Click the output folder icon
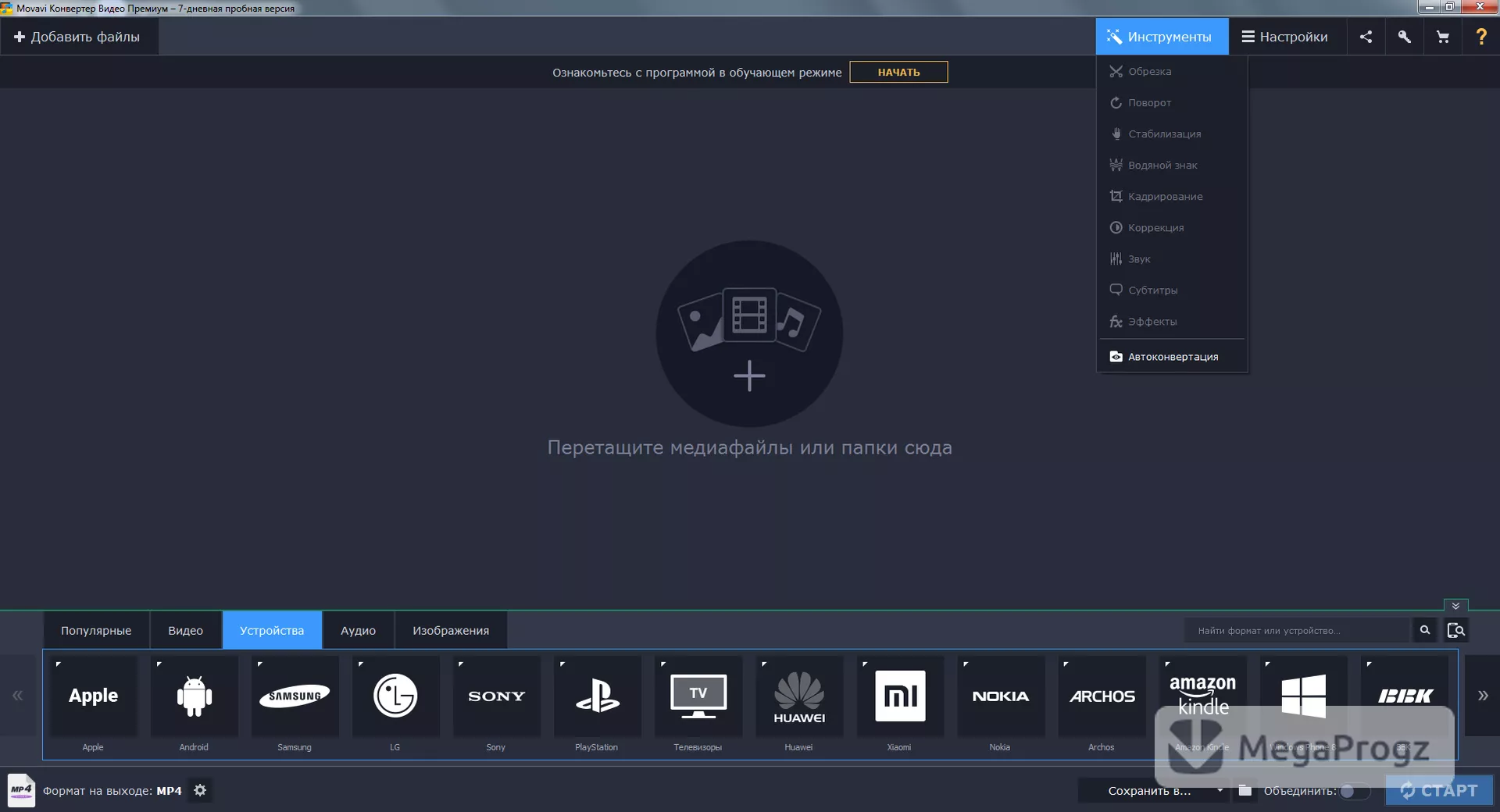The width and height of the screenshot is (1500, 812). point(1245,791)
